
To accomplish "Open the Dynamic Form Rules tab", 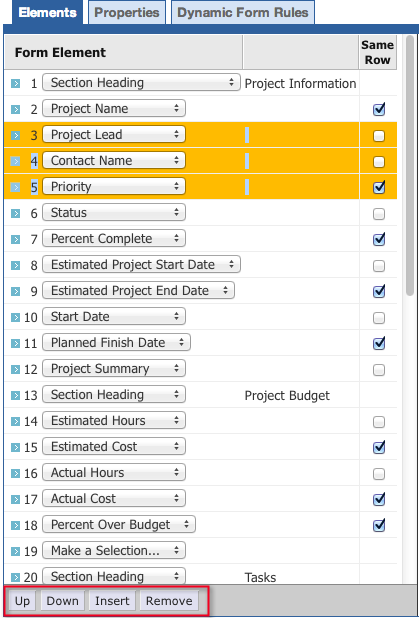I will 243,12.
